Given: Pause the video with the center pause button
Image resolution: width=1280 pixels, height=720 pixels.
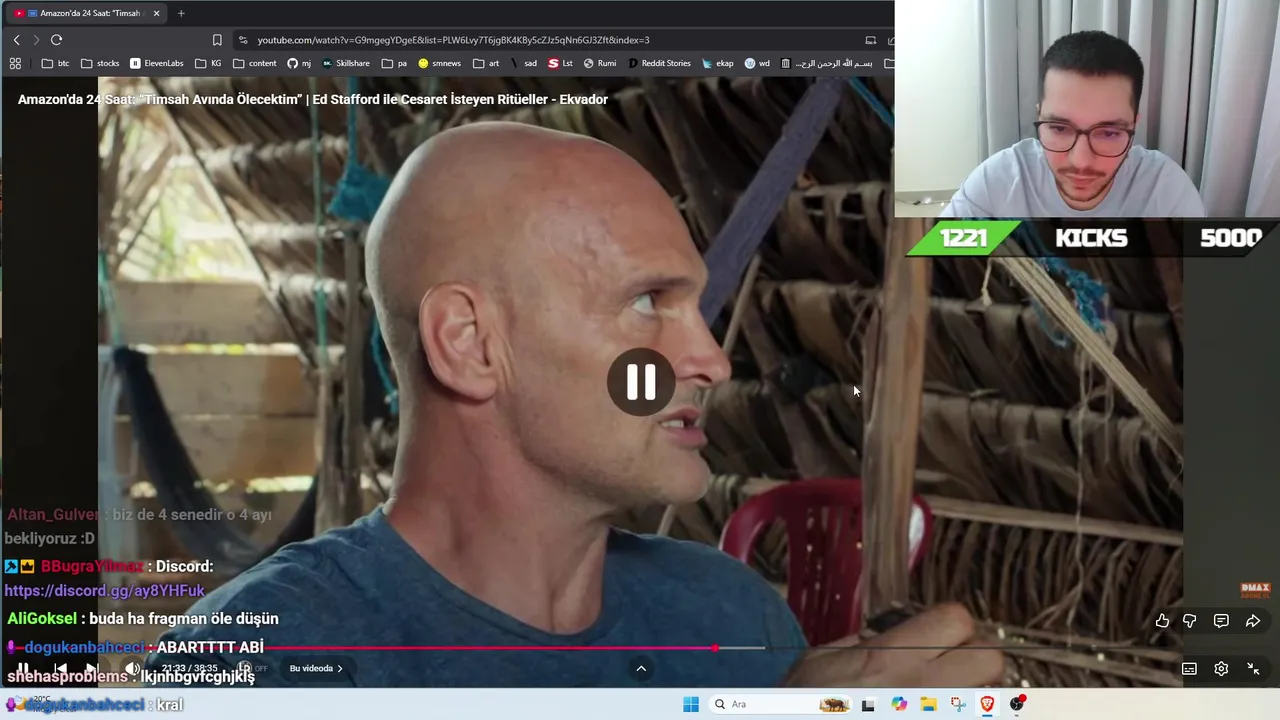Looking at the screenshot, I should [640, 382].
